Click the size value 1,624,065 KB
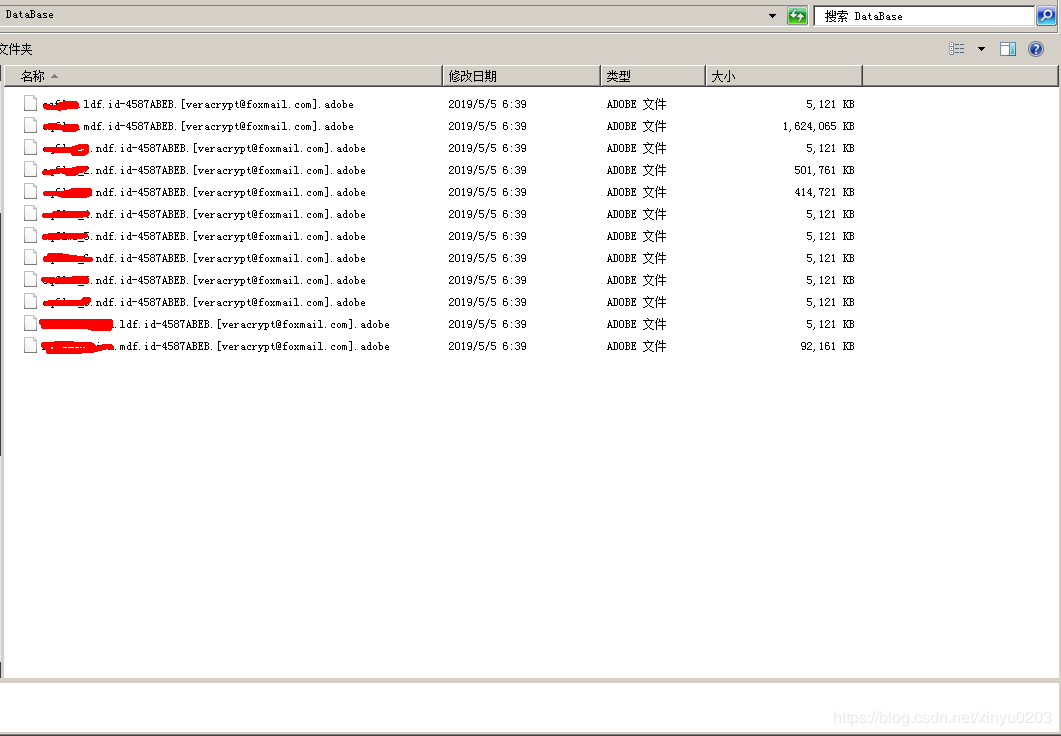 [x=818, y=126]
